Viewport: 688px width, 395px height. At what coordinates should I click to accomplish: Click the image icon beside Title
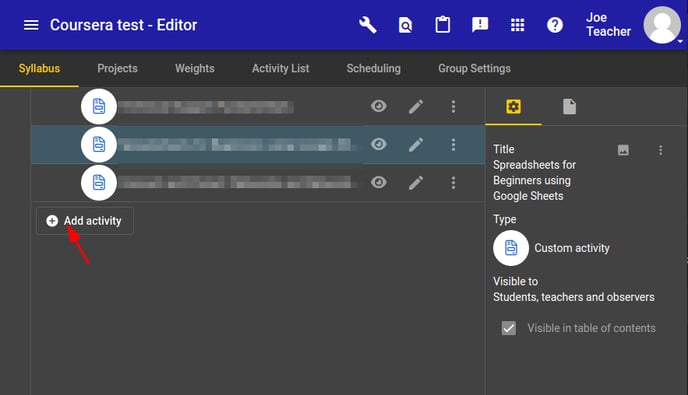[623, 150]
